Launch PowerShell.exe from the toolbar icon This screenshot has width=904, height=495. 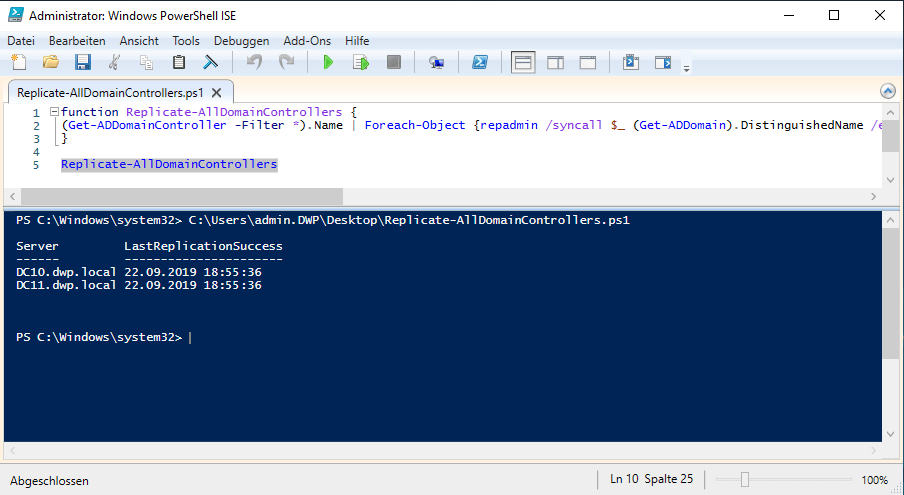coord(480,63)
